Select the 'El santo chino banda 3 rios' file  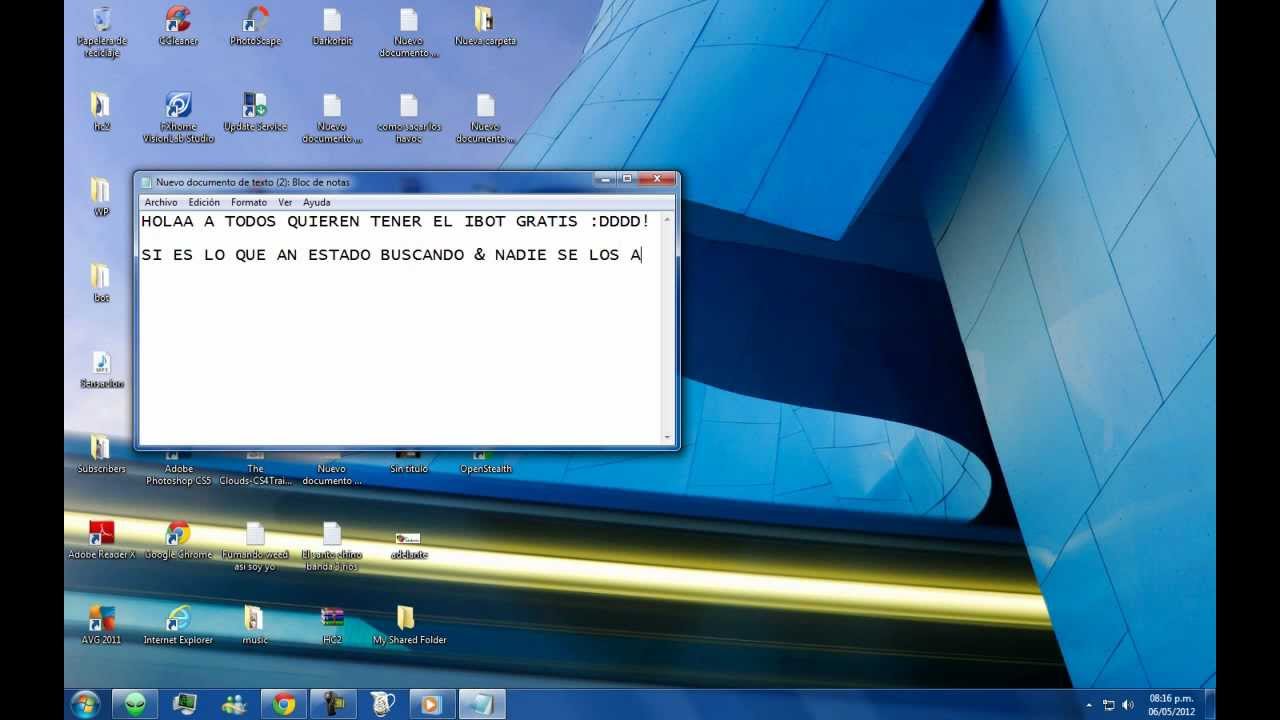(332, 545)
